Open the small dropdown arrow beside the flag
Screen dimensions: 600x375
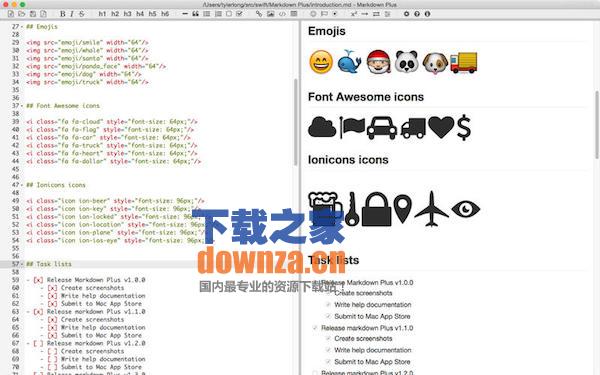pyautogui.click(x=335, y=14)
